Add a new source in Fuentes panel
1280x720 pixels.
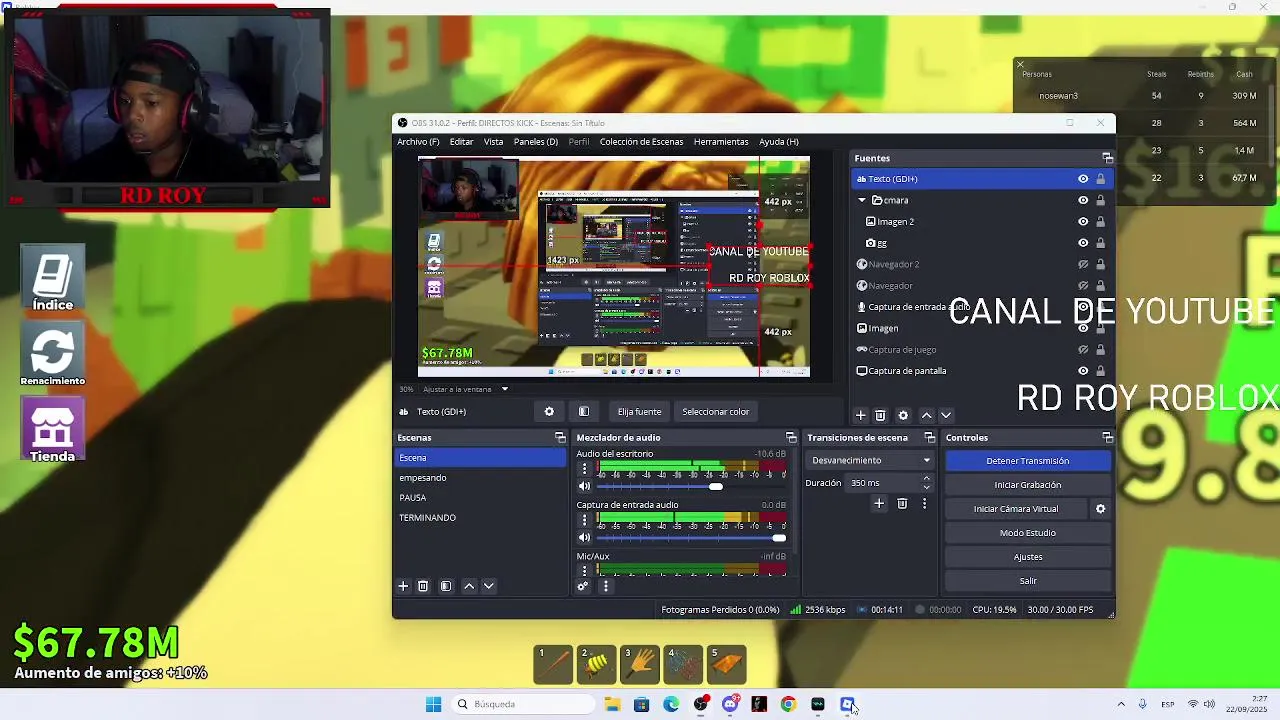pyautogui.click(x=860, y=415)
